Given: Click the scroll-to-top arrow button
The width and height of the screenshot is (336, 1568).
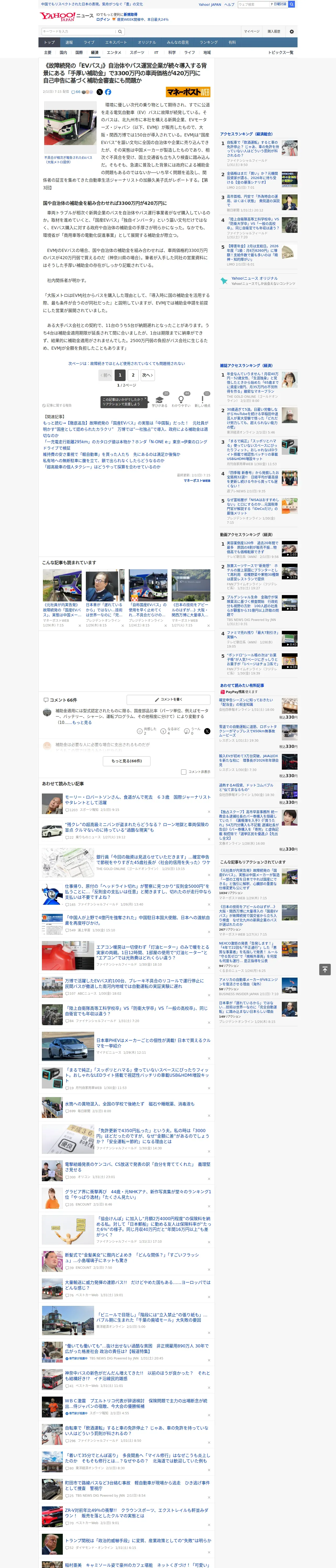Looking at the screenshot, I should pos(325,970).
